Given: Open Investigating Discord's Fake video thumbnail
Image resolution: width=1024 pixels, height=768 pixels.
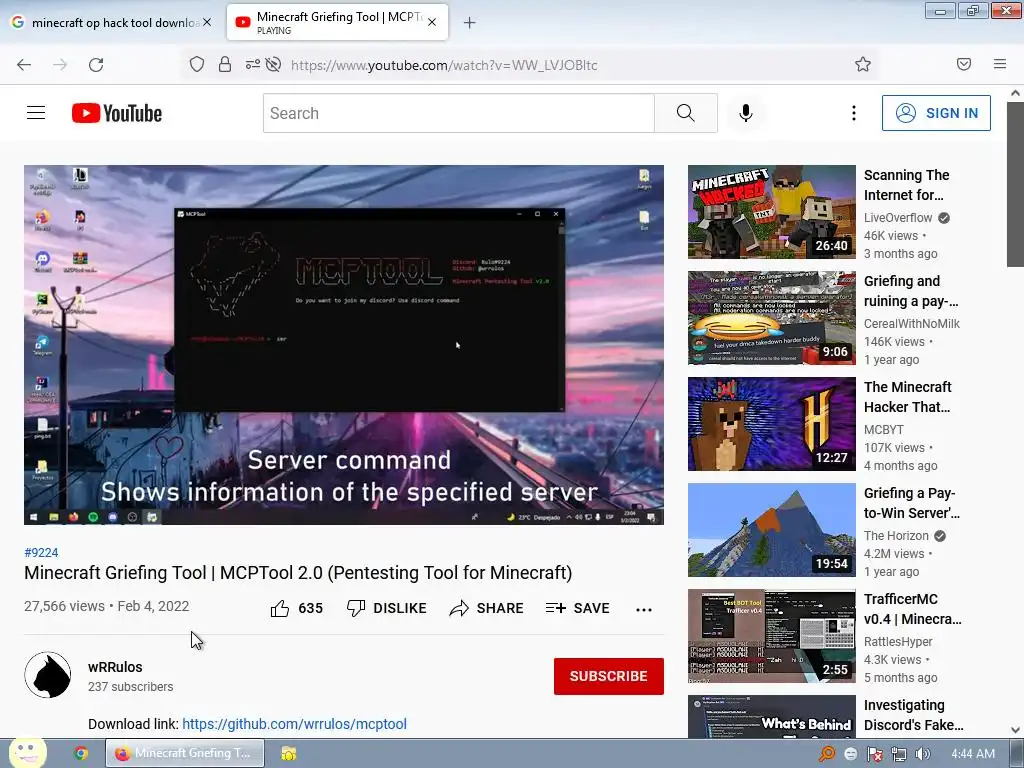Looking at the screenshot, I should 771,716.
